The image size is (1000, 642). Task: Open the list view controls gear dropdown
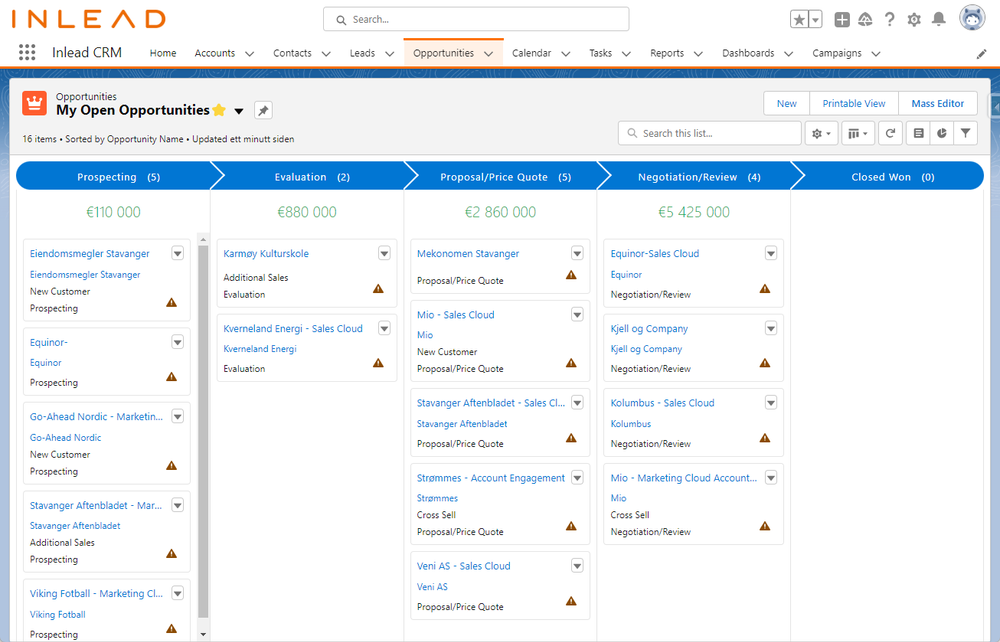(821, 133)
